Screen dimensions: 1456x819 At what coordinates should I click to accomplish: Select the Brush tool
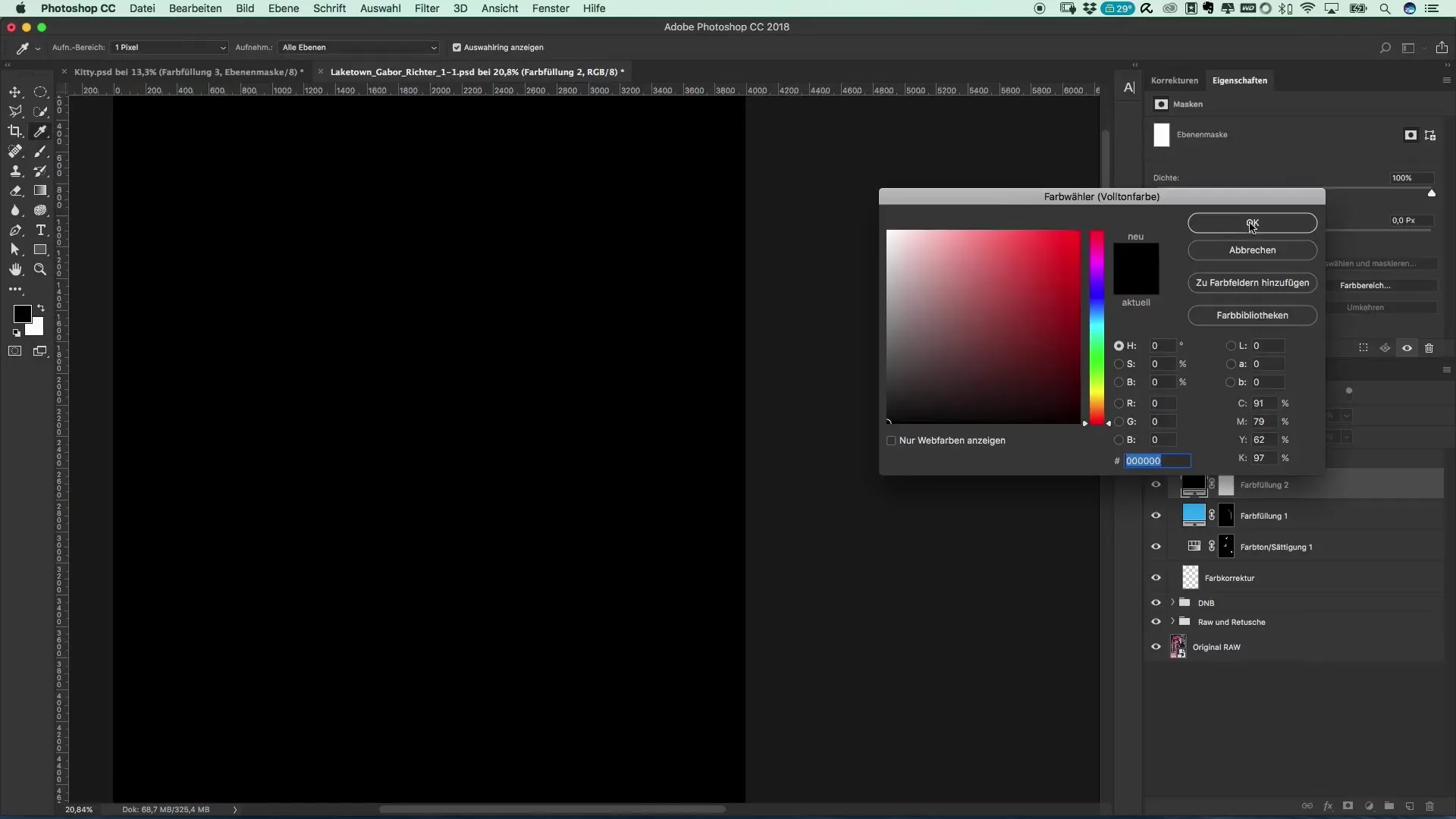[40, 152]
